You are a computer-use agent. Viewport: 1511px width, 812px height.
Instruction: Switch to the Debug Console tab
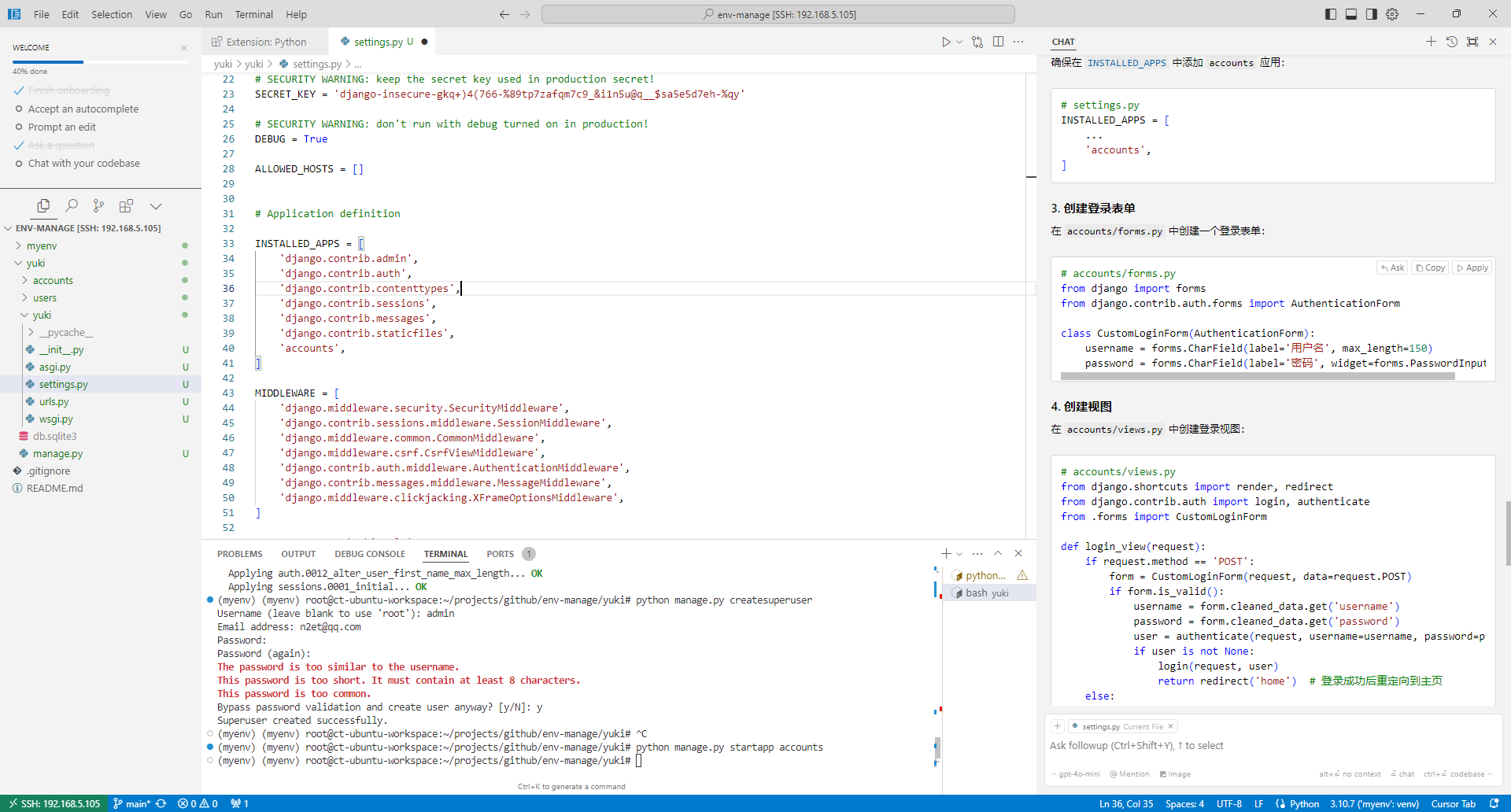tap(370, 554)
